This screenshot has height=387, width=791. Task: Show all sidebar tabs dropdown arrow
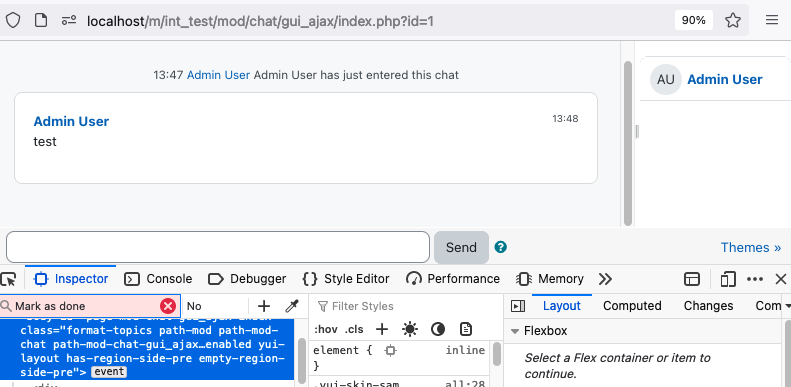click(x=787, y=306)
